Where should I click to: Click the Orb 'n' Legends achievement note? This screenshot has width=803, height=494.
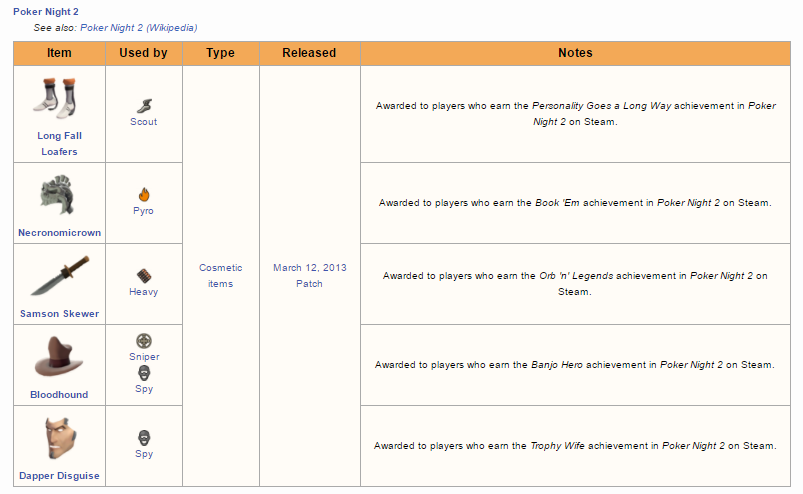575,284
